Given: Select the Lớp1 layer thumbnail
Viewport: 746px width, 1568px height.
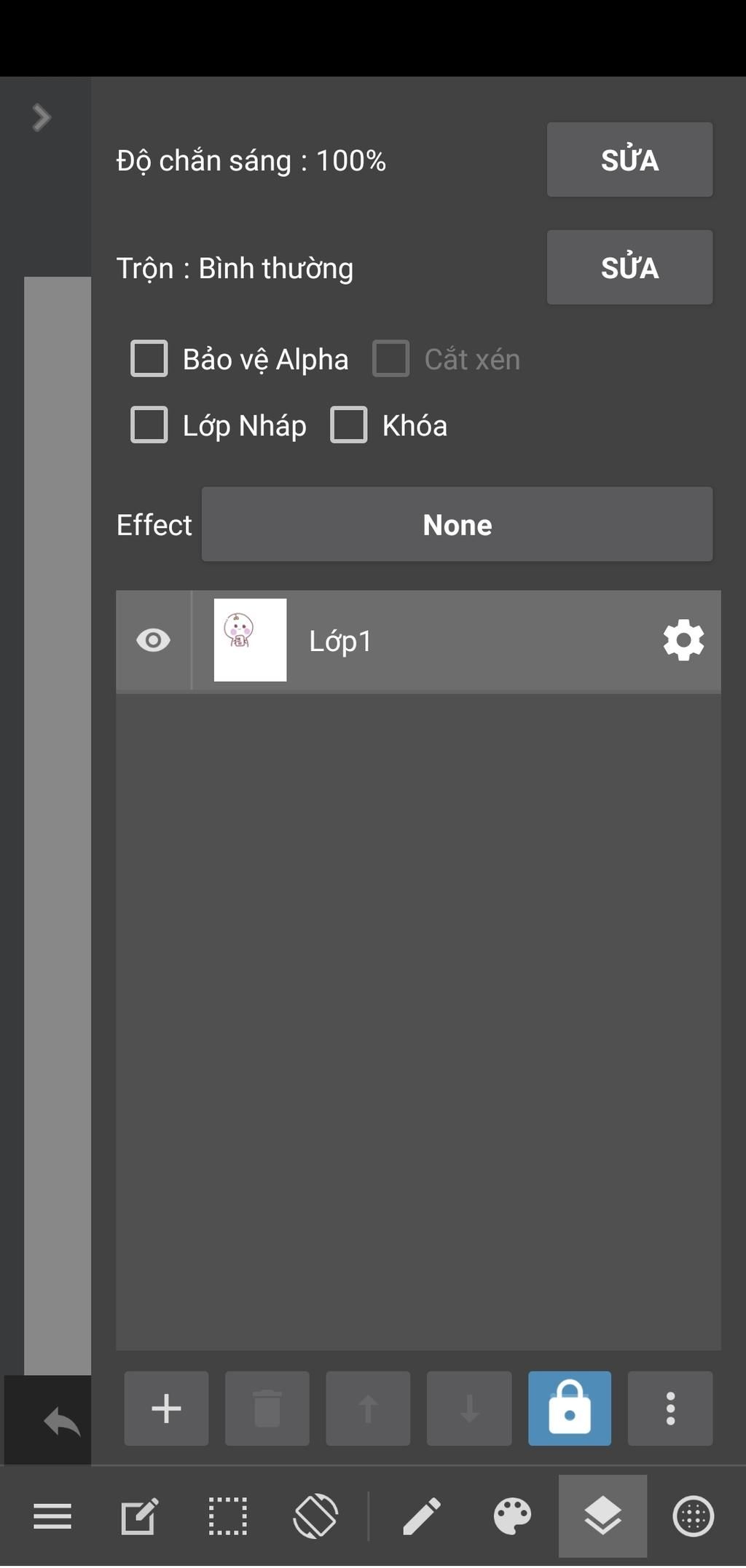Looking at the screenshot, I should 250,641.
